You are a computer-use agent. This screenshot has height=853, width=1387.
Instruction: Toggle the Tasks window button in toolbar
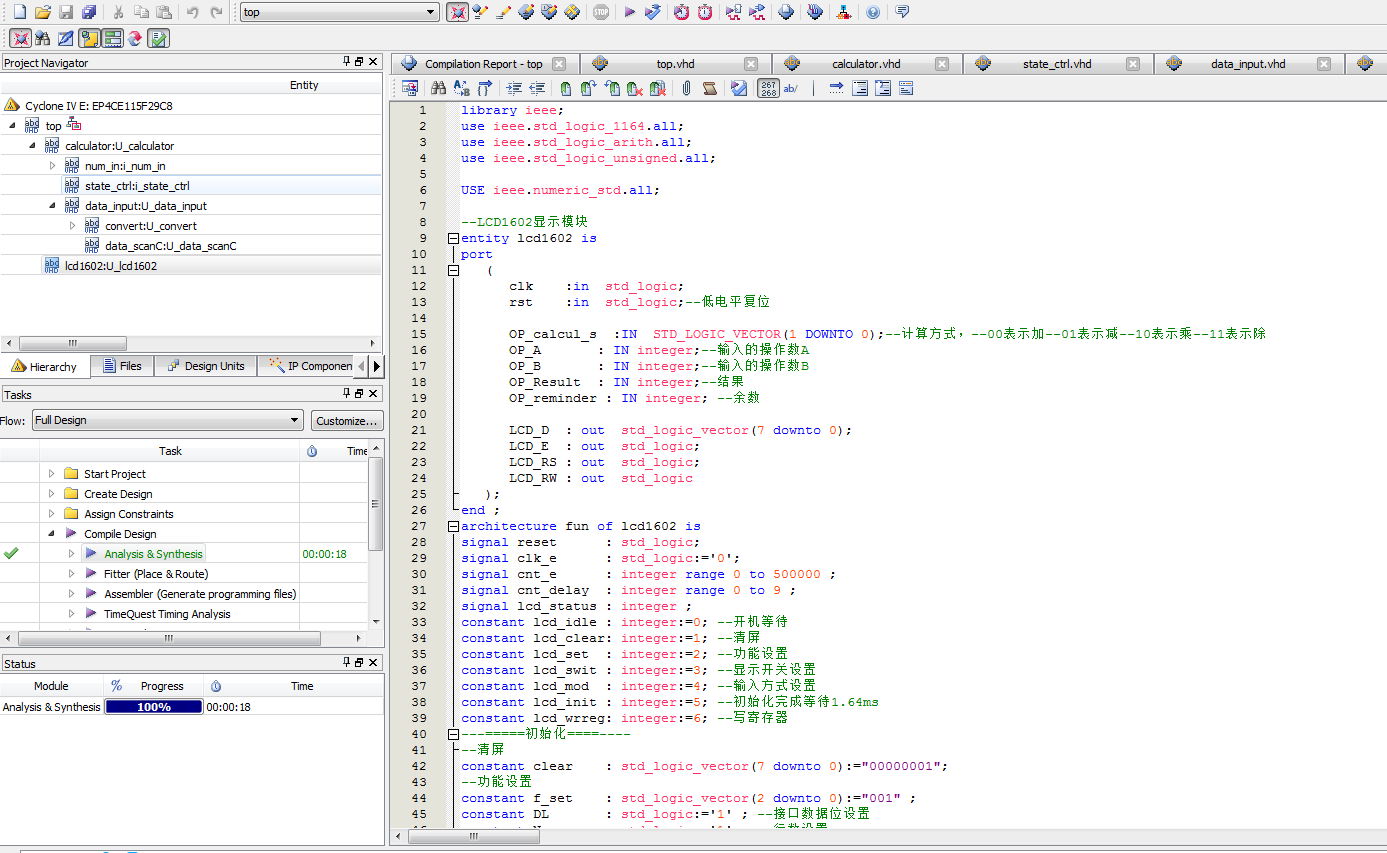(158, 38)
